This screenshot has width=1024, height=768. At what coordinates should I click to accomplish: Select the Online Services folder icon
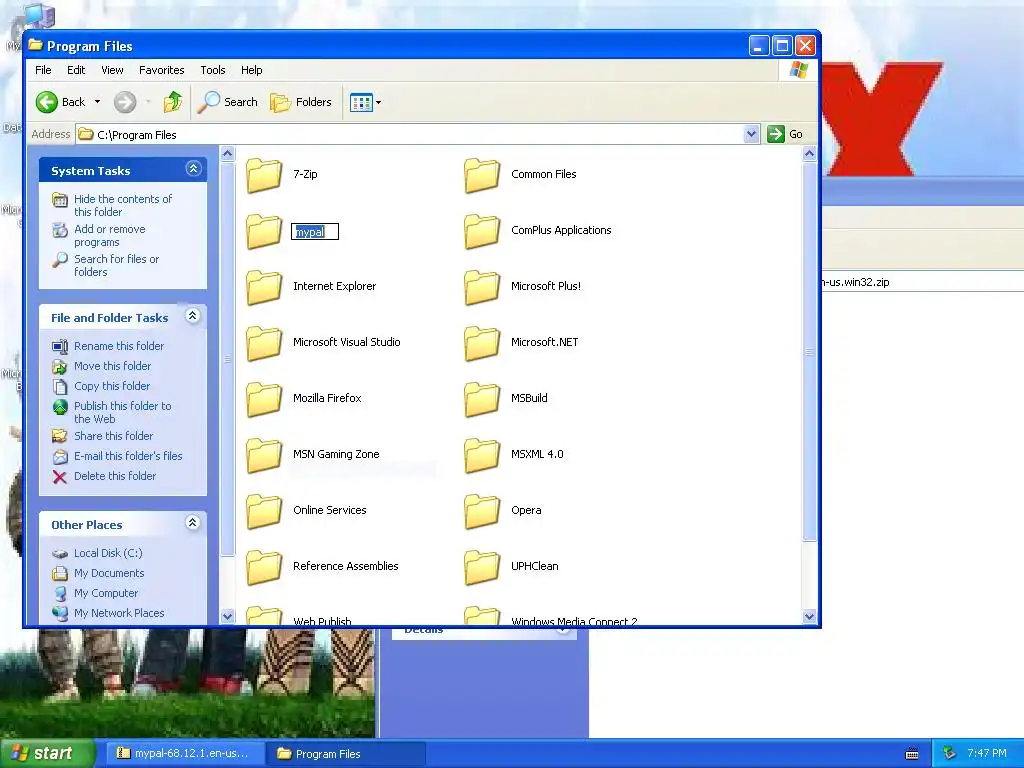coord(264,511)
